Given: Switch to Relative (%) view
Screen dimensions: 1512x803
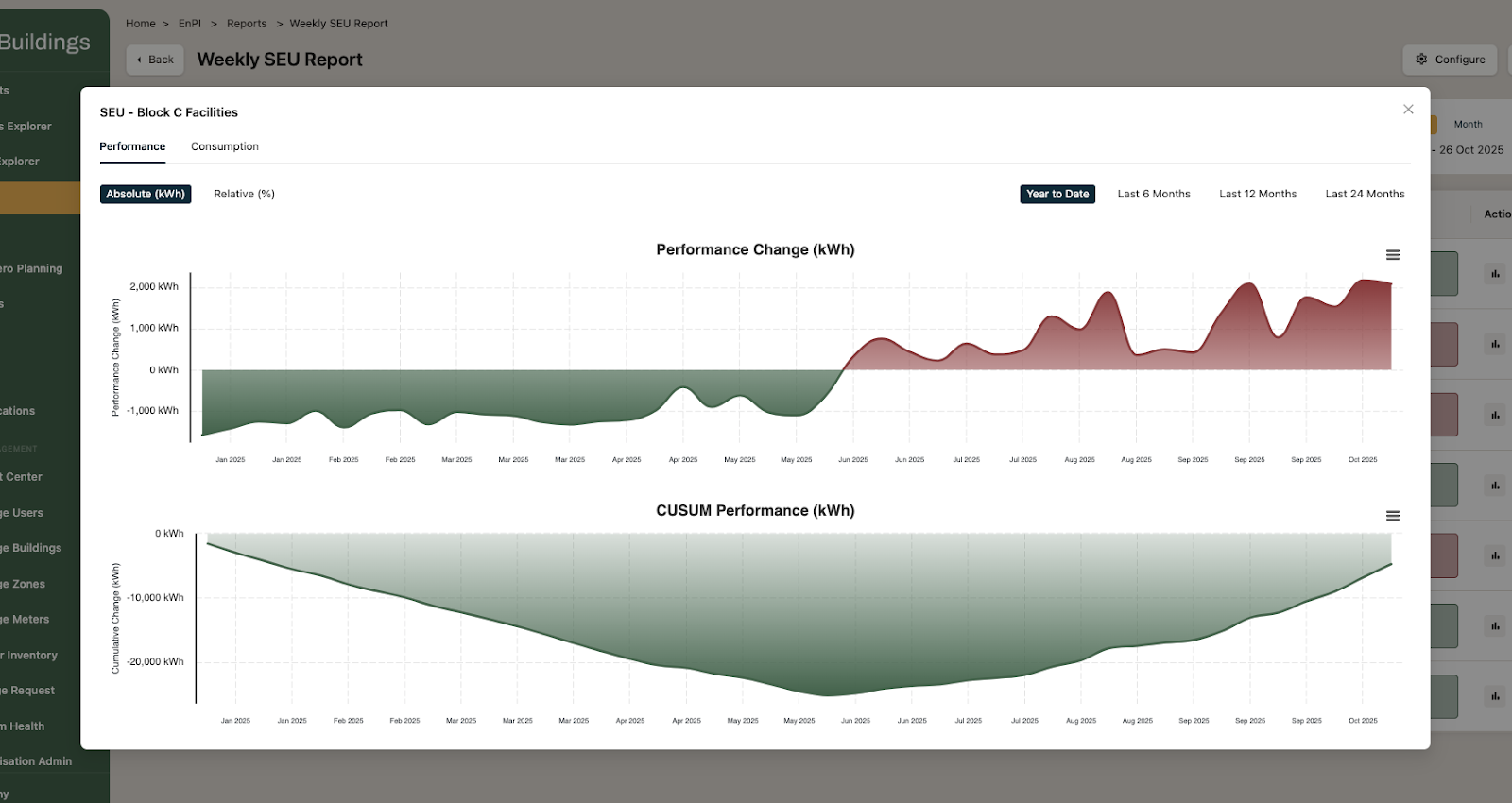Looking at the screenshot, I should coord(244,194).
